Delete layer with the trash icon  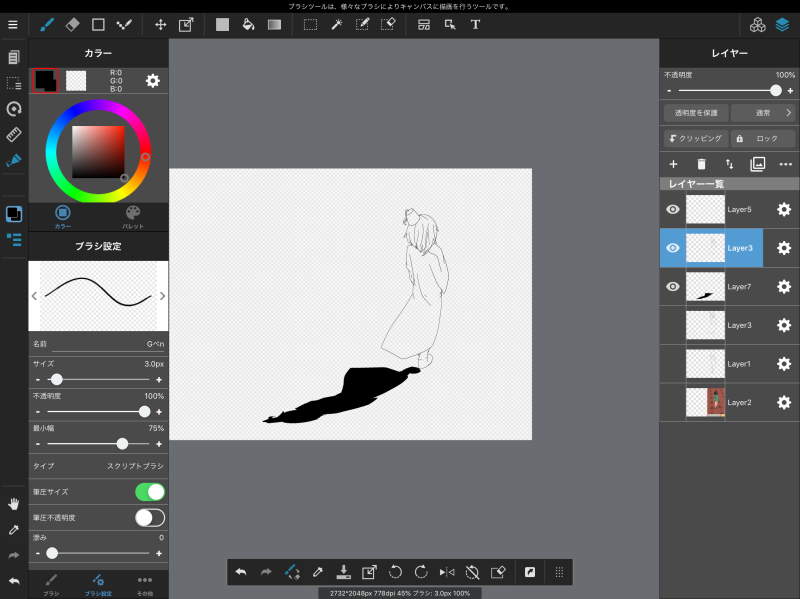(x=701, y=164)
